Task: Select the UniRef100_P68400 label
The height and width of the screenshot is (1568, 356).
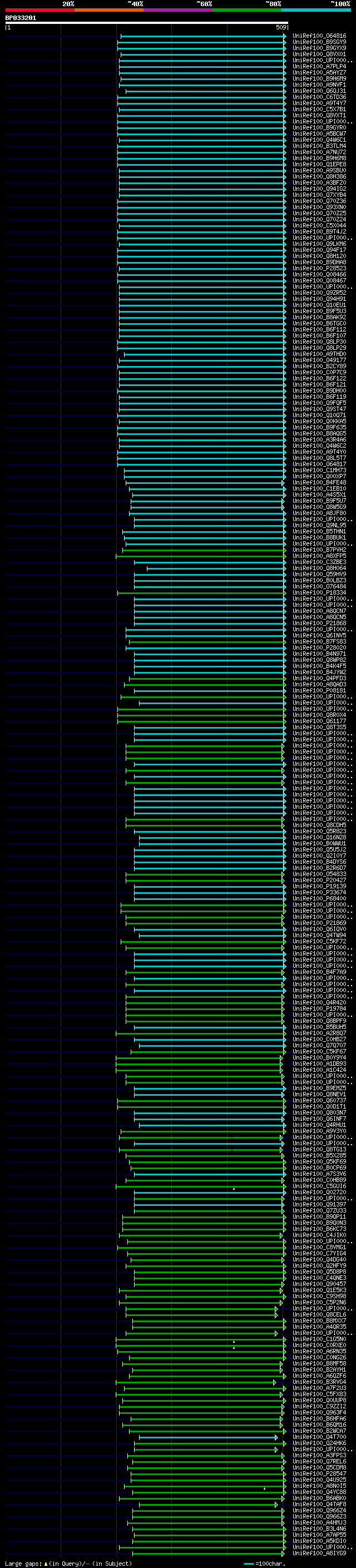Action: [319, 898]
